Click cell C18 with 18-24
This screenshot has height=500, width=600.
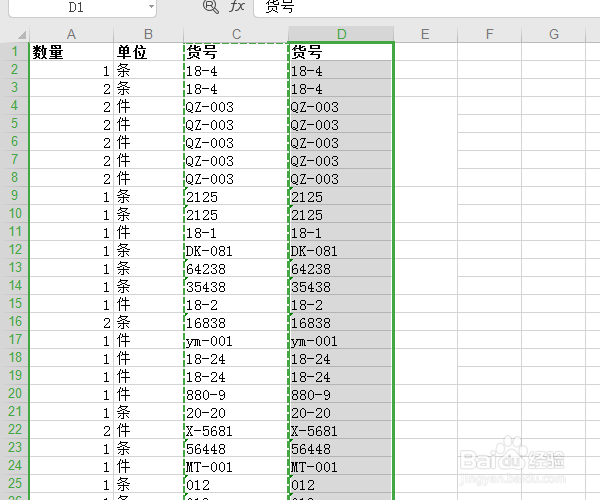(236, 358)
